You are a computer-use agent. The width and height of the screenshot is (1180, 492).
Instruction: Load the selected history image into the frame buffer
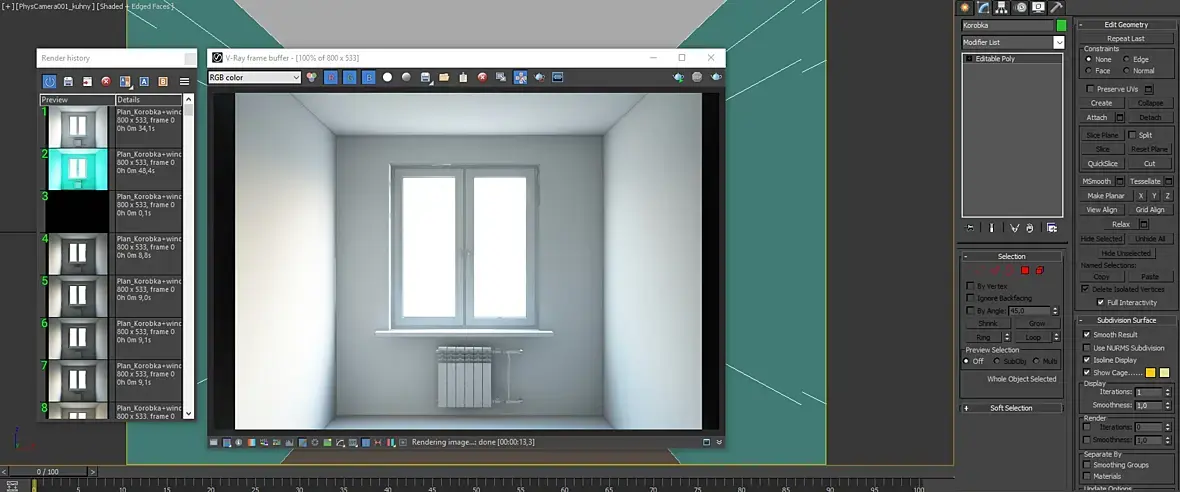coord(87,81)
